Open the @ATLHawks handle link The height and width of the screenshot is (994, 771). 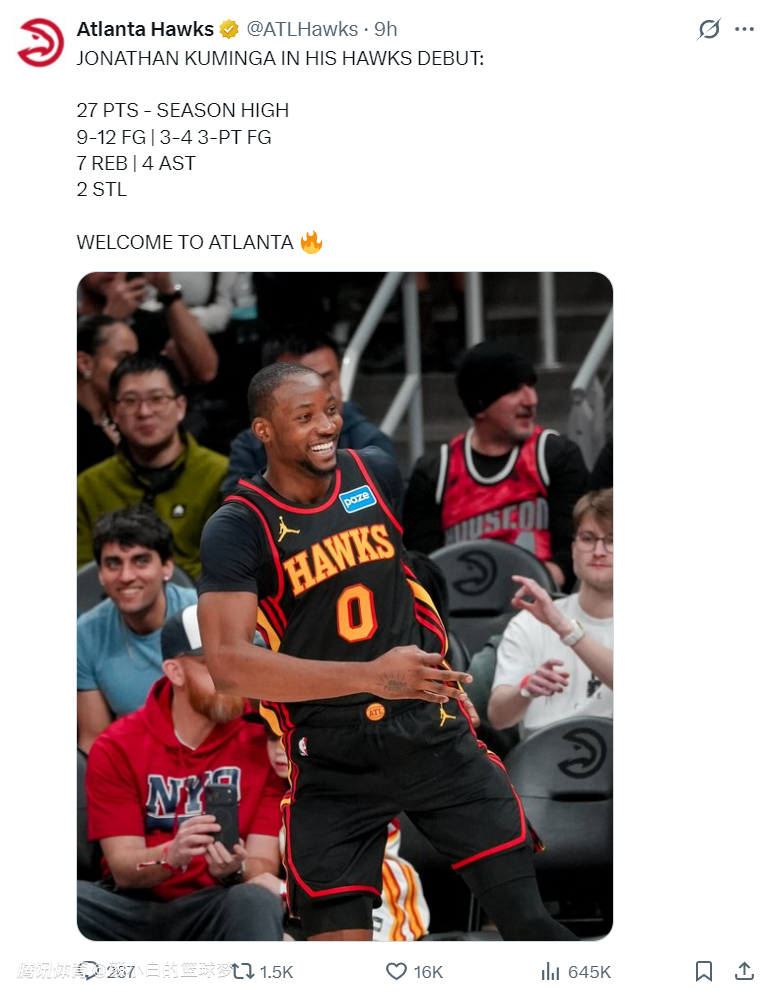coord(302,29)
